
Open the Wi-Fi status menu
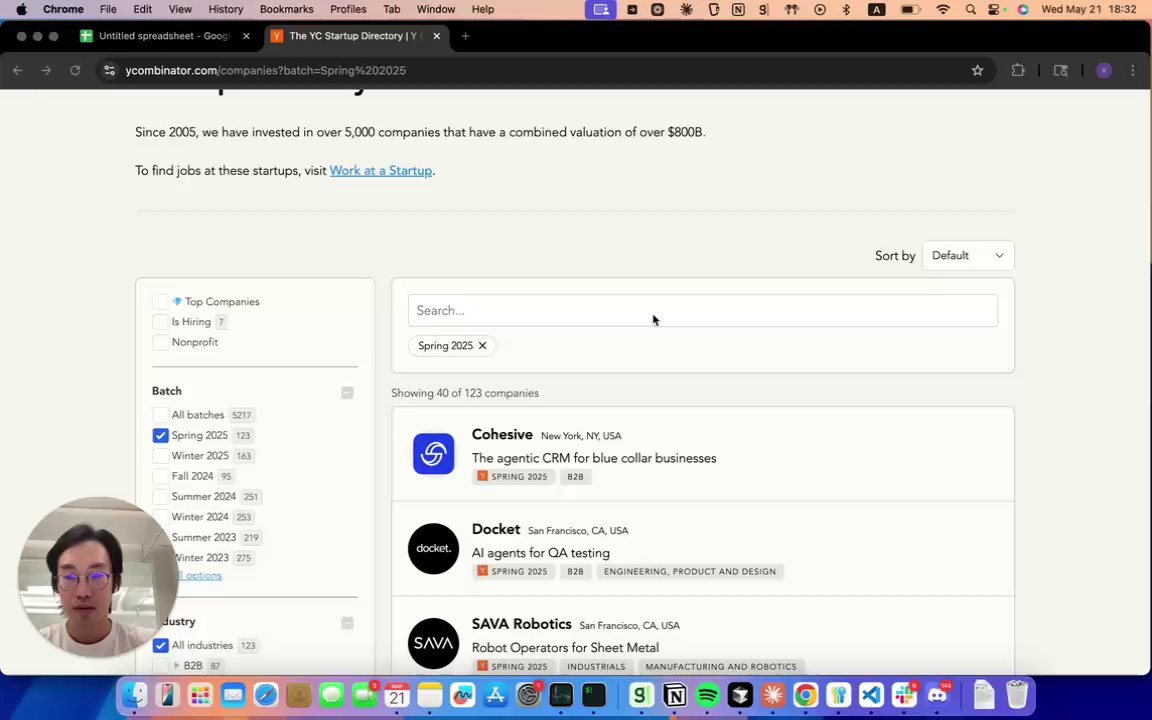943,10
